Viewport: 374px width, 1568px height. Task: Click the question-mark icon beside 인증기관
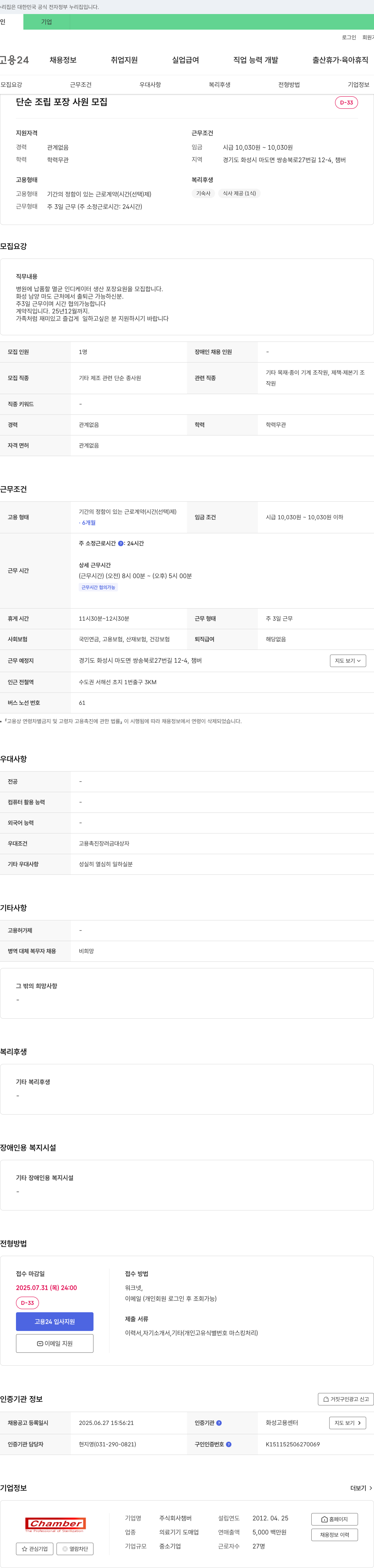tap(219, 1423)
